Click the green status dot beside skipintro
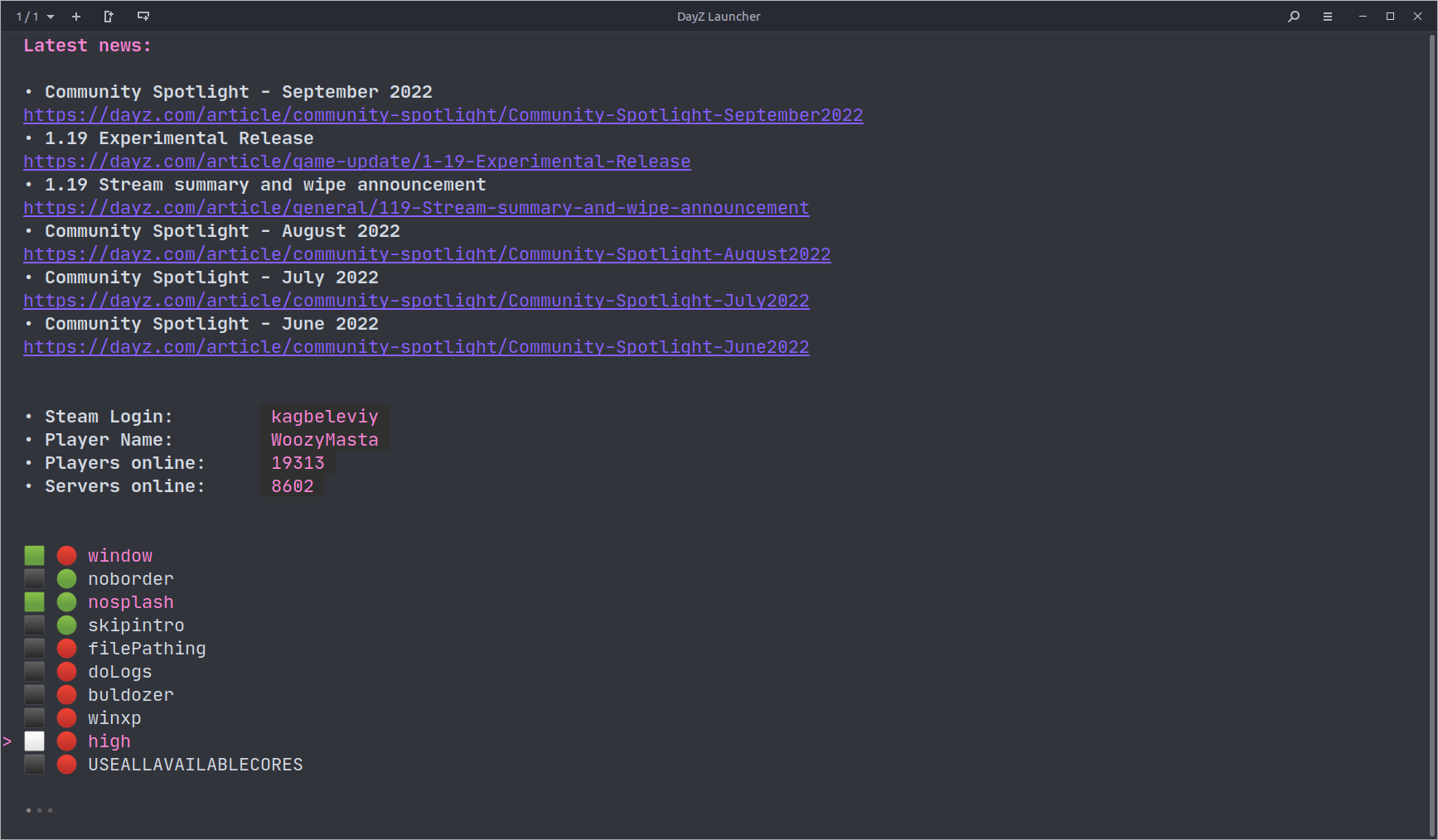The width and height of the screenshot is (1438, 840). (66, 625)
